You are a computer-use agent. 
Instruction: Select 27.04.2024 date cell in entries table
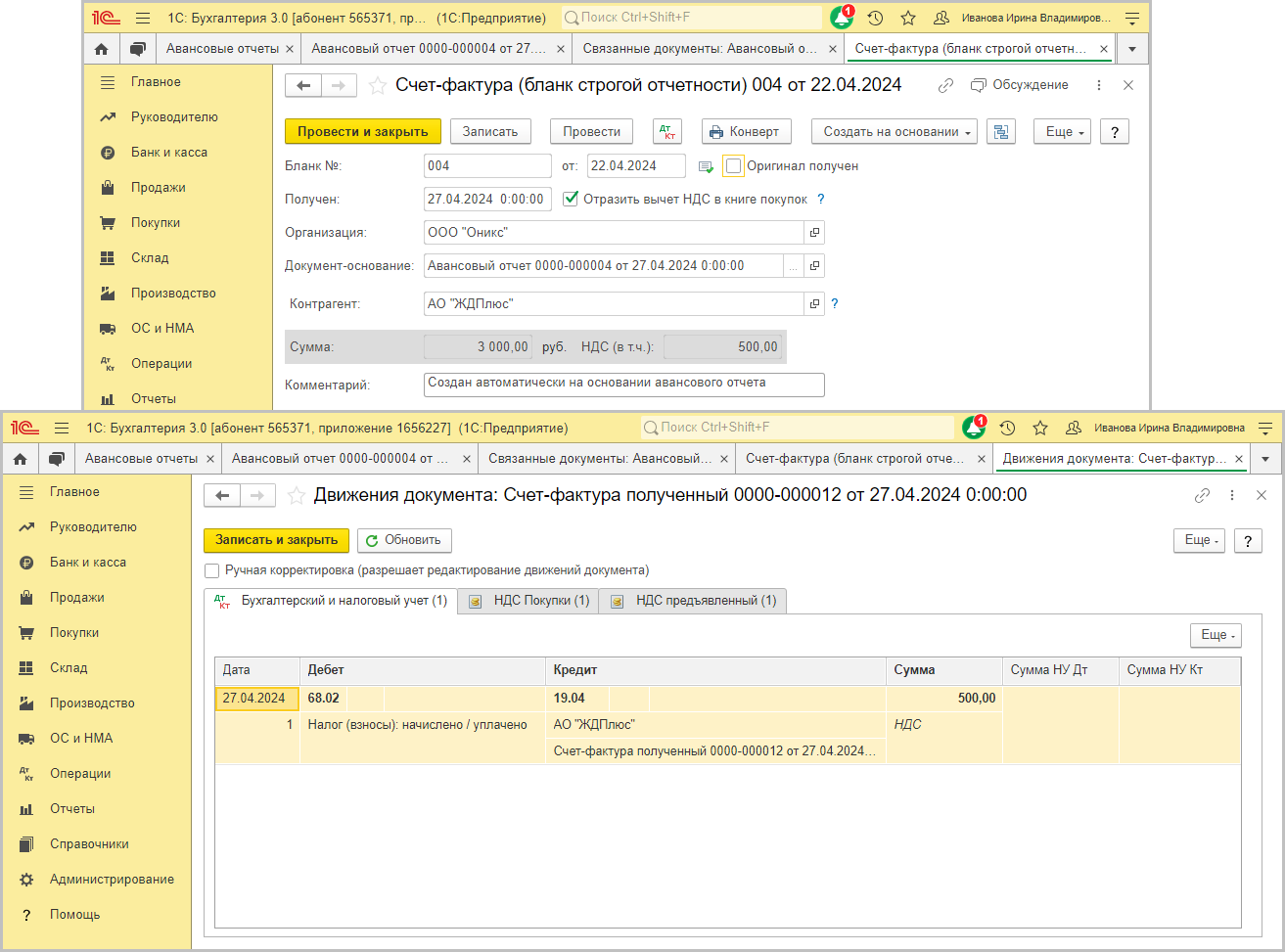pyautogui.click(x=256, y=699)
